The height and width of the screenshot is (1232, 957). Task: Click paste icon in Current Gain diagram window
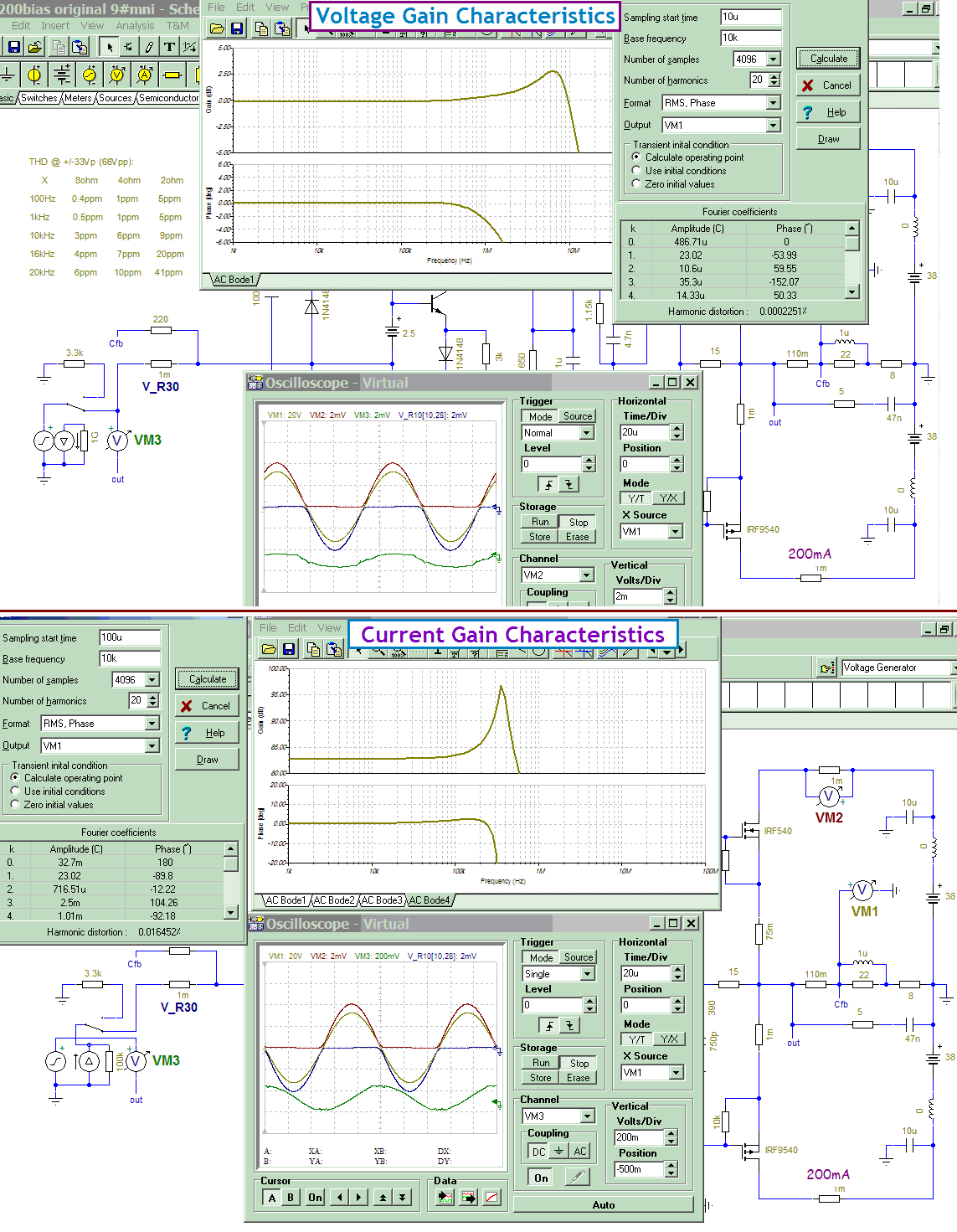click(333, 649)
